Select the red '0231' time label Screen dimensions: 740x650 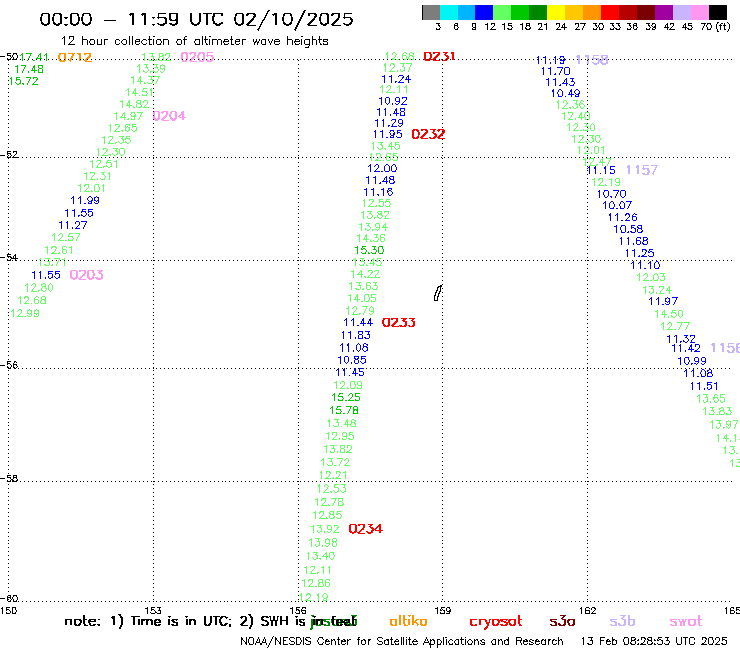pyautogui.click(x=439, y=56)
